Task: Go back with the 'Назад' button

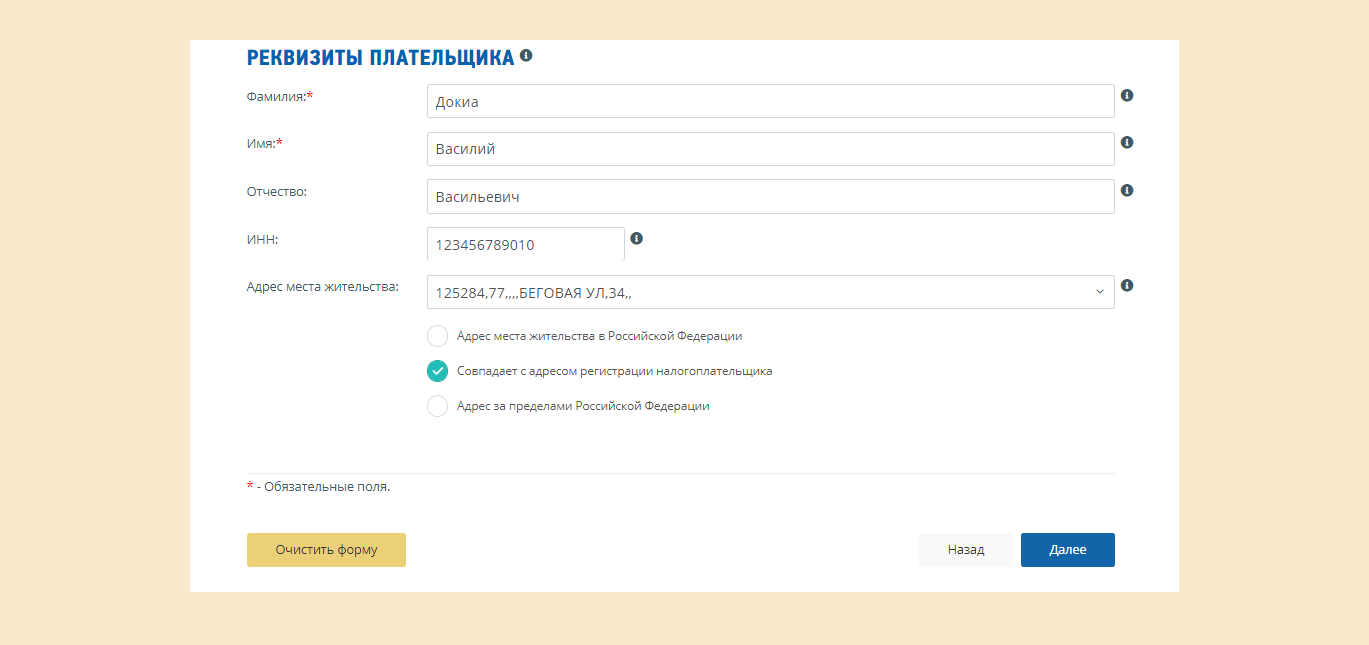Action: point(965,550)
